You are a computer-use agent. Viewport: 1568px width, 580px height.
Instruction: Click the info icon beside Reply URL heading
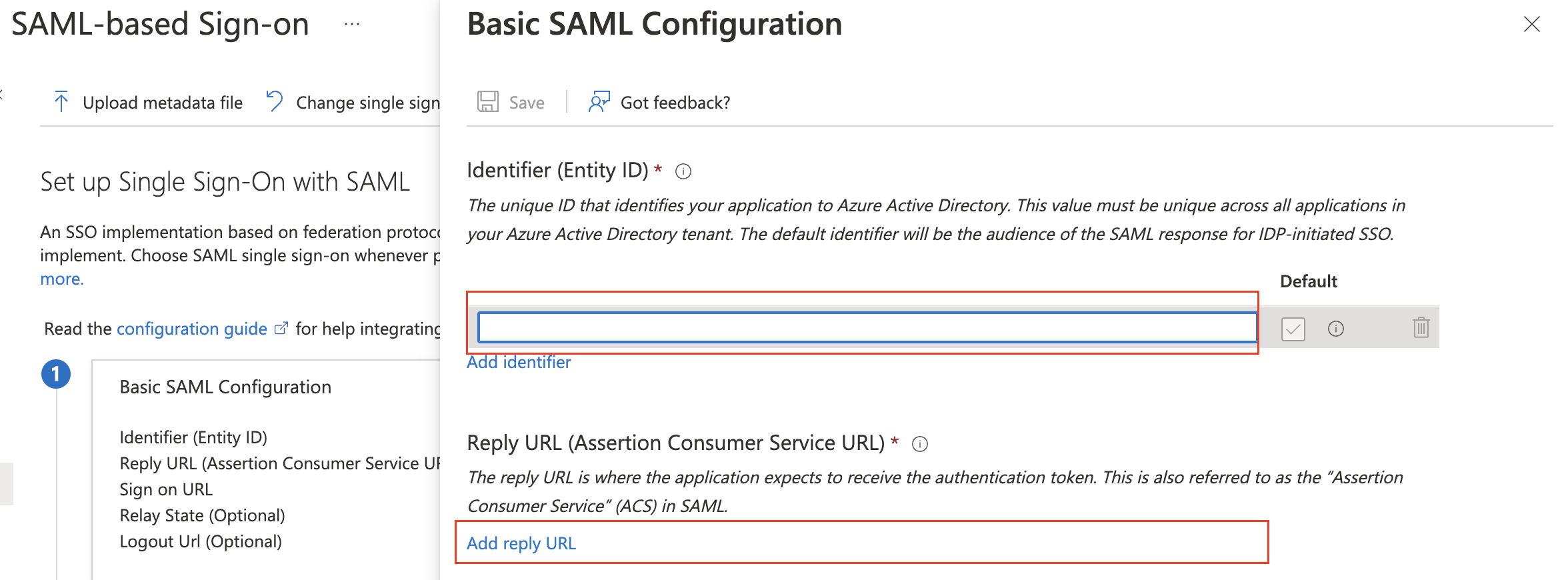click(920, 444)
